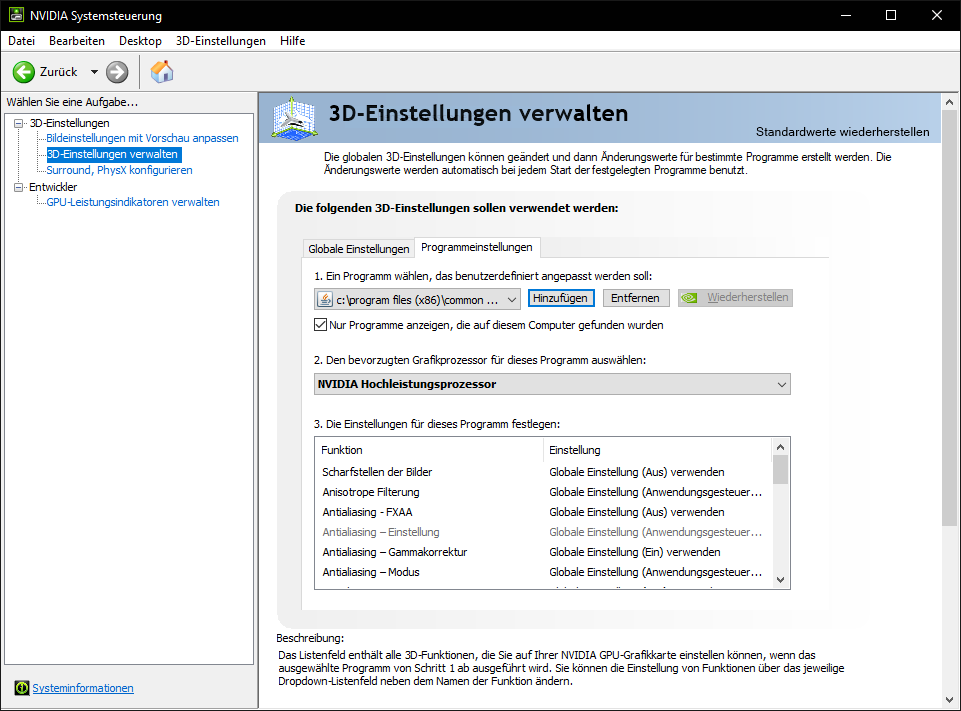The image size is (961, 711).
Task: Collapse the 3D-Einstellungen tree branch
Action: click(19, 122)
